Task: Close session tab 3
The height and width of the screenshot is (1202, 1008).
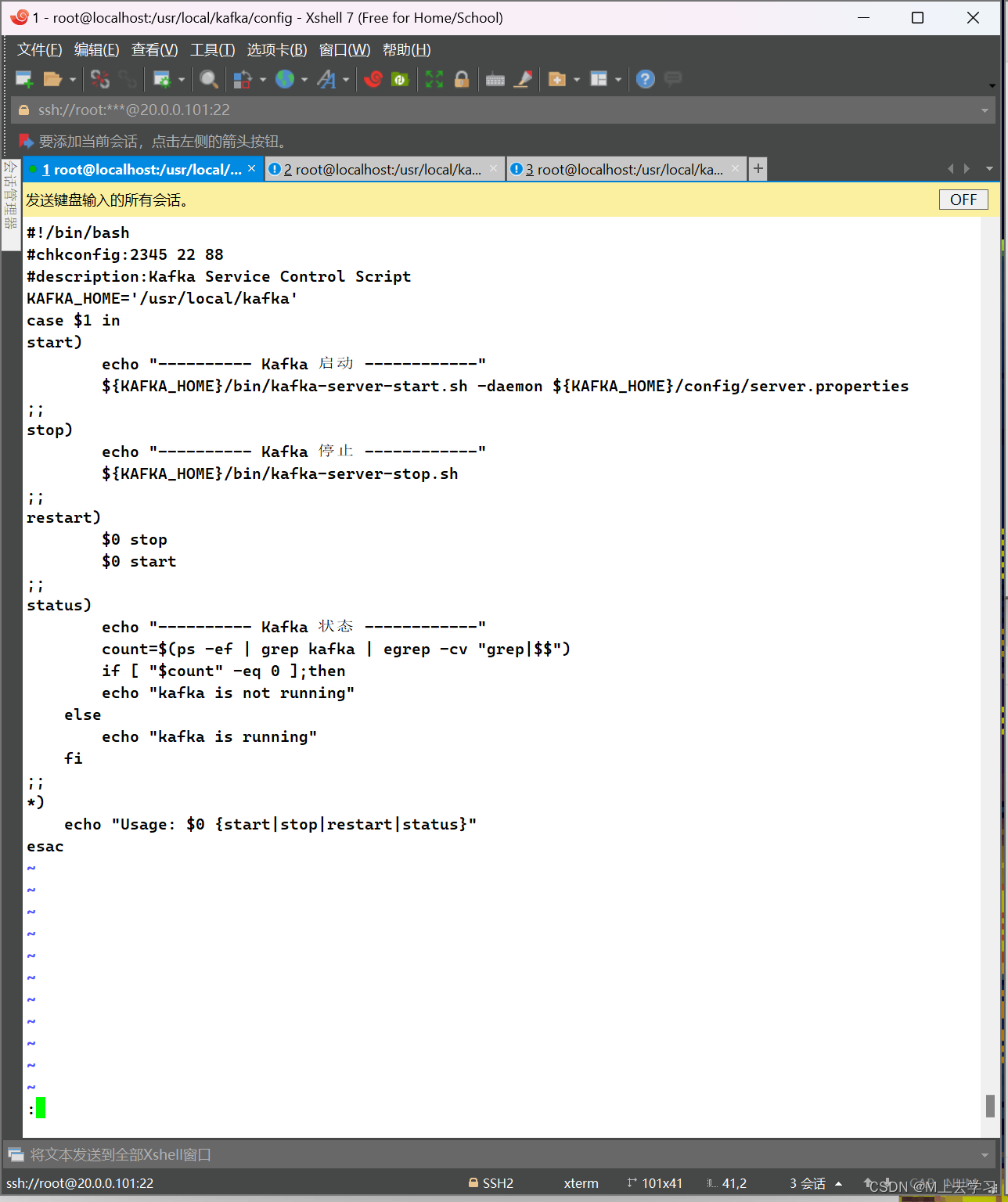Action: [x=736, y=169]
